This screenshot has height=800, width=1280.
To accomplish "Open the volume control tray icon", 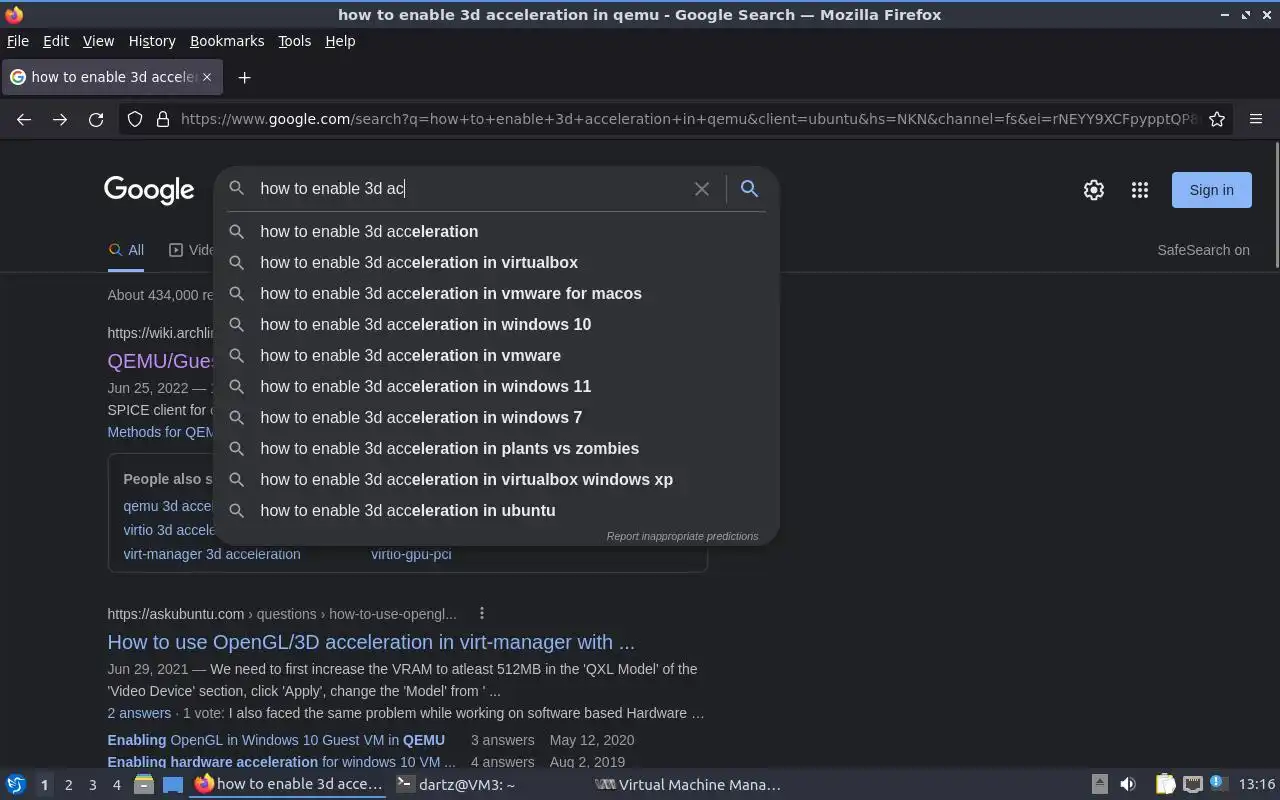I will coord(1128,784).
